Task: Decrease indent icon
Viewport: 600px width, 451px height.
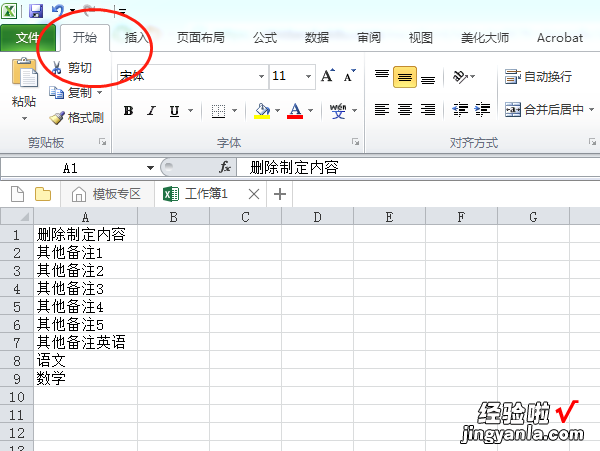Action: pos(460,110)
